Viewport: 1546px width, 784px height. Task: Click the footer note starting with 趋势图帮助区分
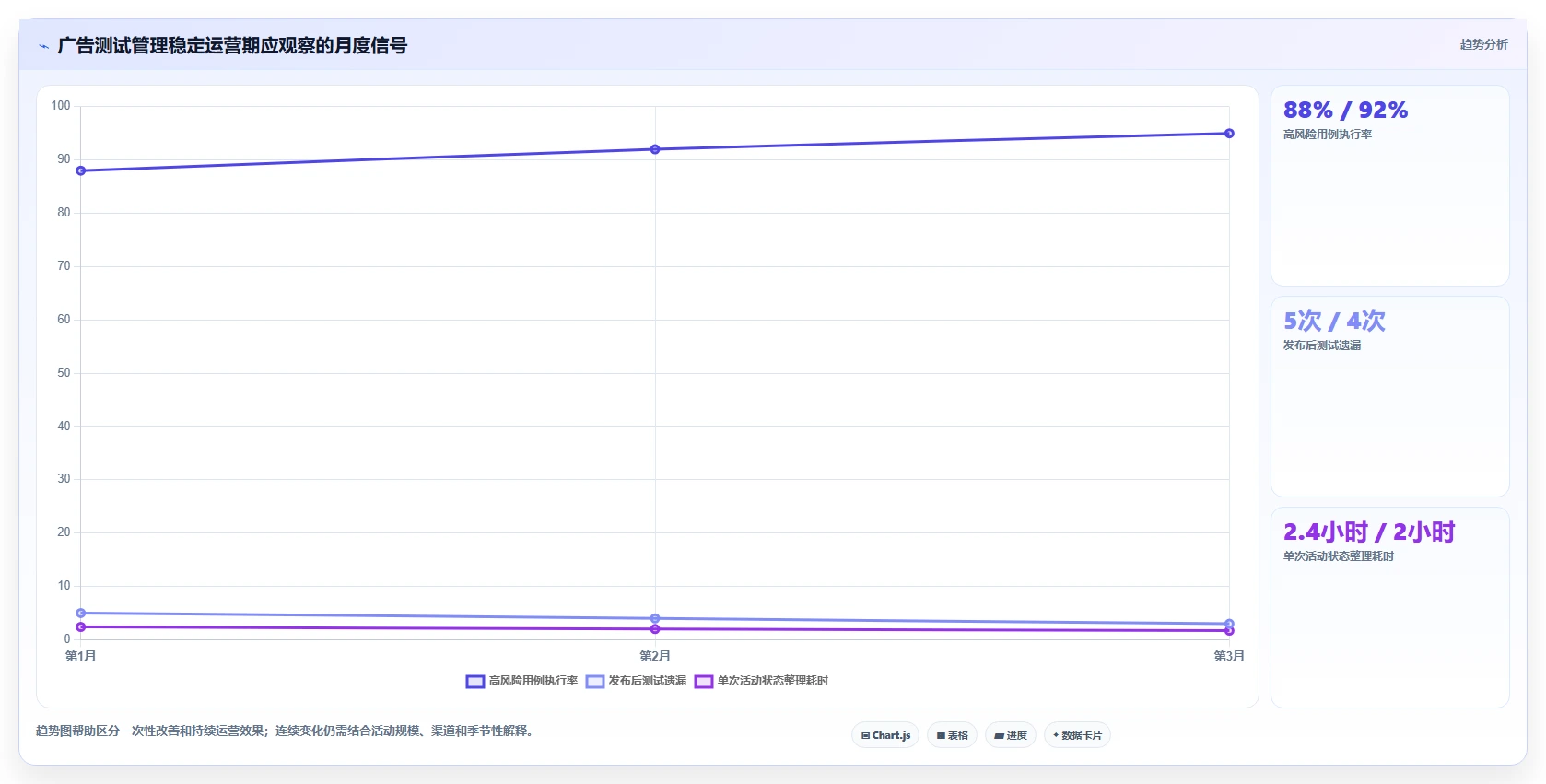(286, 731)
